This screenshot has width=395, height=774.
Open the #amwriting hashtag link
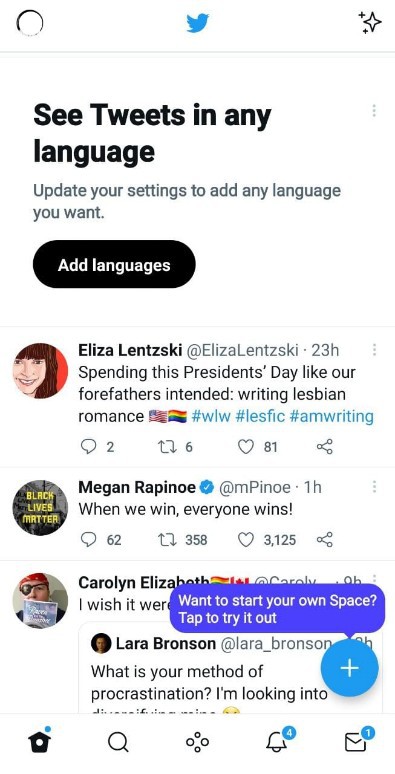tap(331, 416)
